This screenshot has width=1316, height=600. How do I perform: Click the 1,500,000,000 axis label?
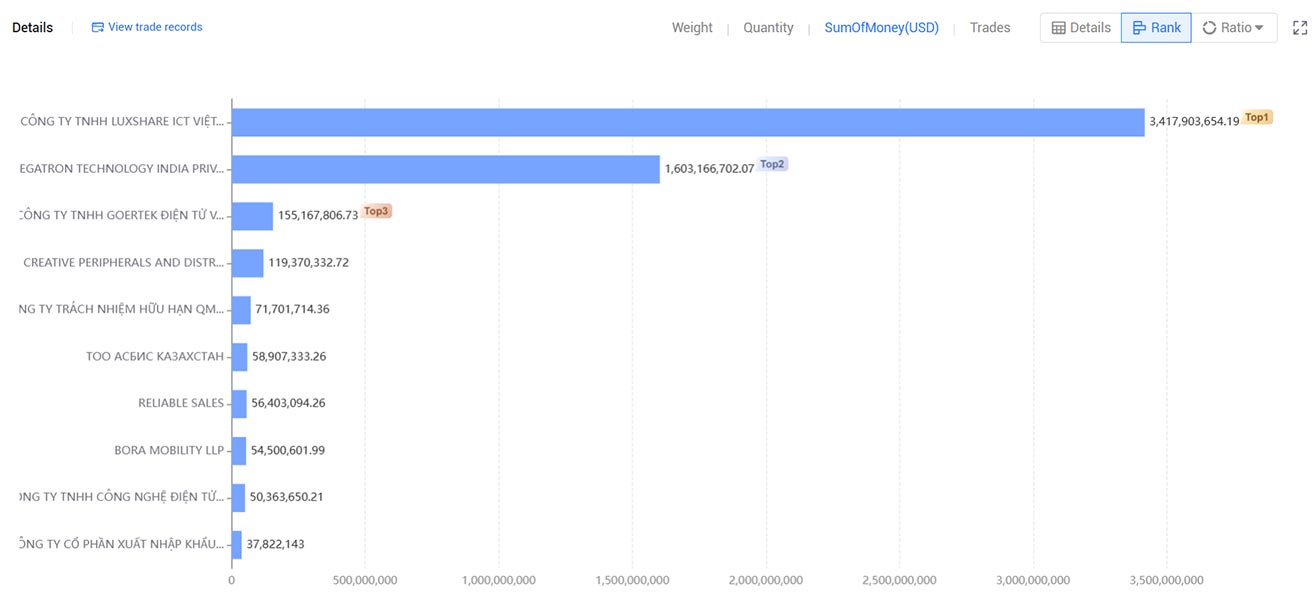tap(632, 580)
